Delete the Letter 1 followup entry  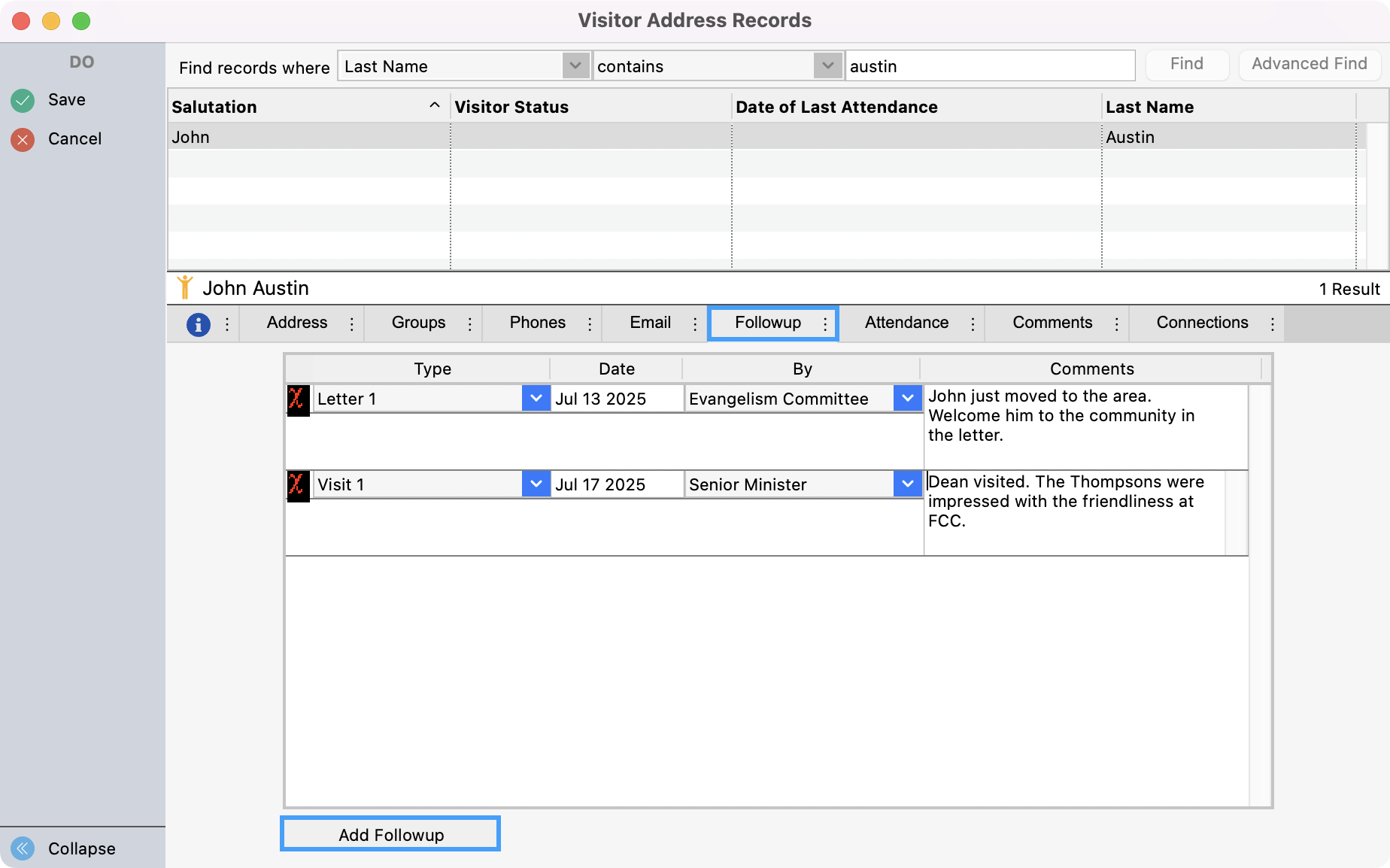[297, 399]
